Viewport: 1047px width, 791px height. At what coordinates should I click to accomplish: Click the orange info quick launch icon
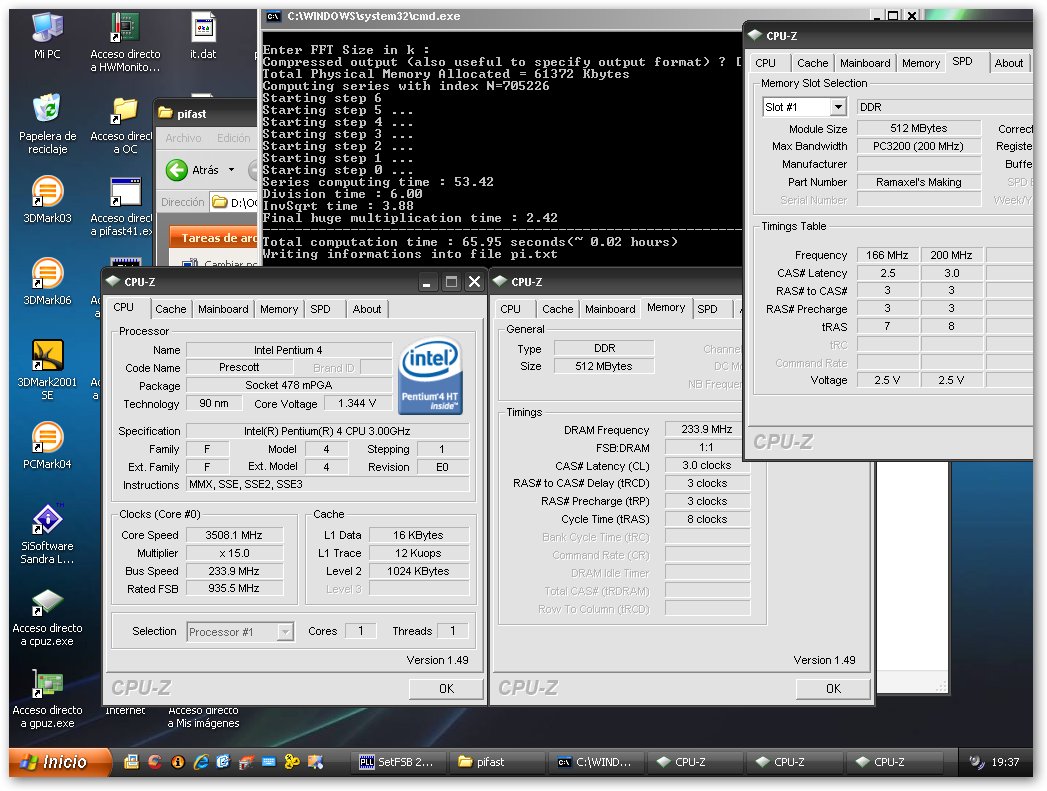click(178, 762)
